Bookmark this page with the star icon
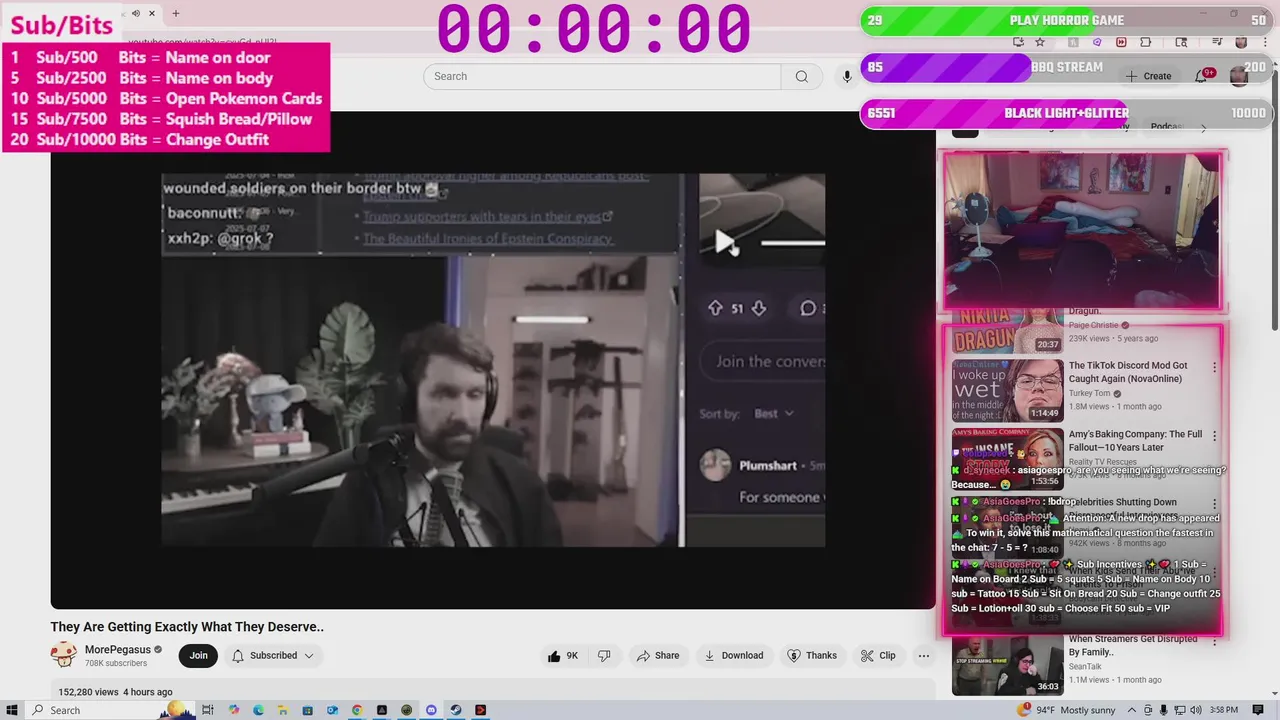The image size is (1280, 720). [1040, 42]
